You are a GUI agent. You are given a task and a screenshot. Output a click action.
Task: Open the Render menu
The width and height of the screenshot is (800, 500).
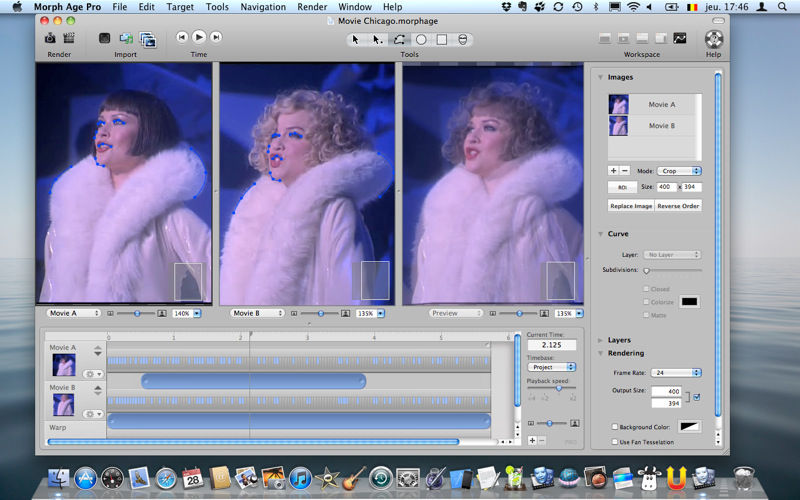pyautogui.click(x=312, y=7)
